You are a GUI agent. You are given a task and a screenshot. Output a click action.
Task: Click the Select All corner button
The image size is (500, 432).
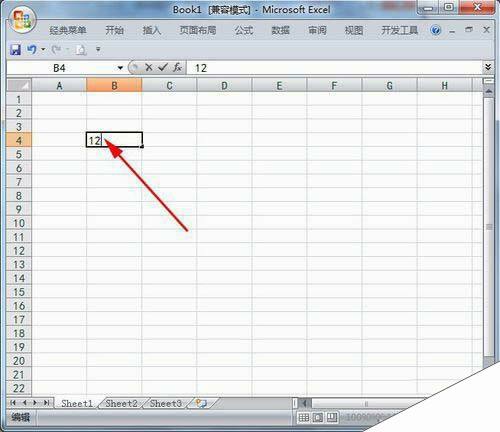pyautogui.click(x=19, y=85)
